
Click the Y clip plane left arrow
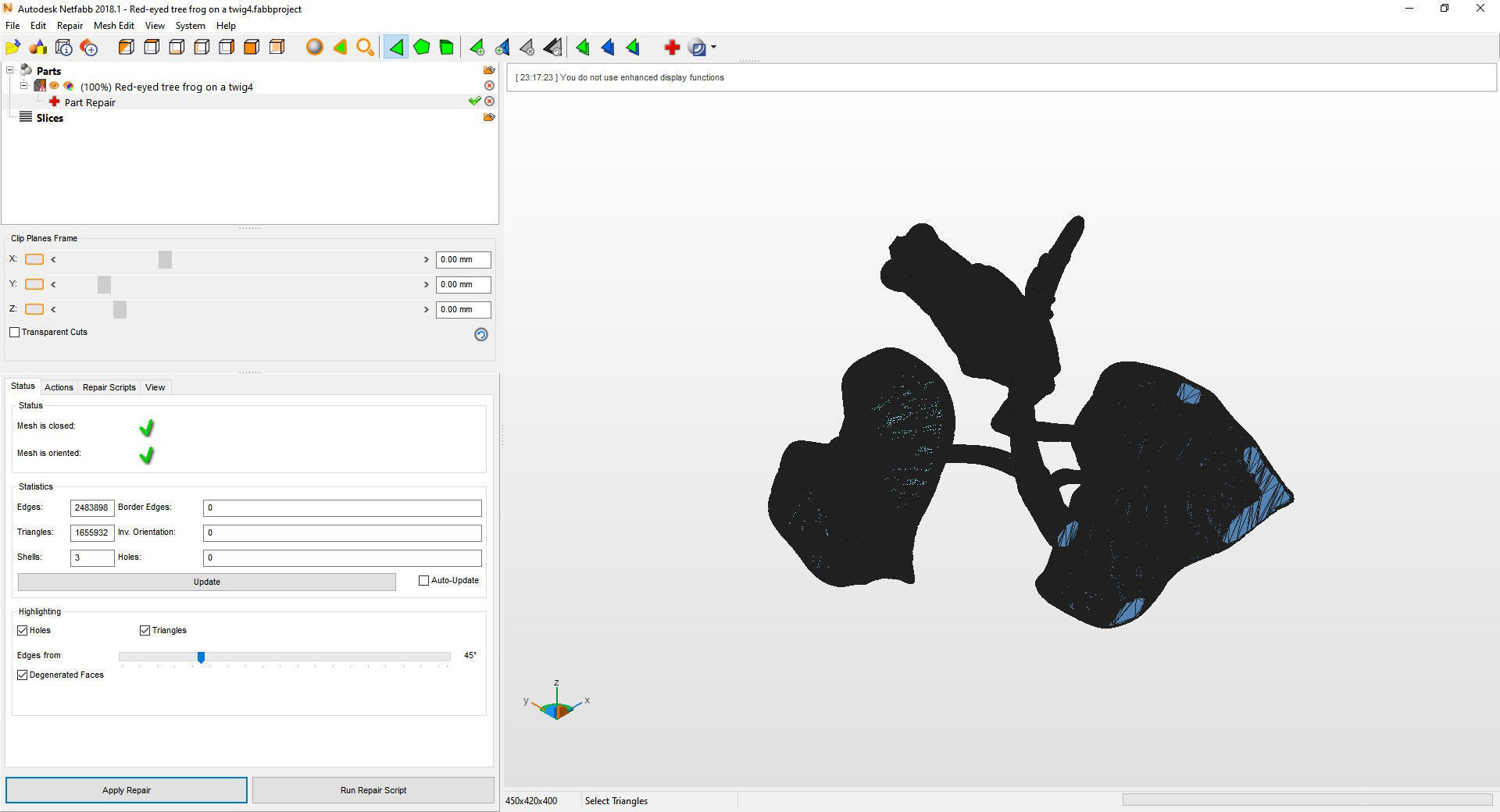tap(53, 284)
